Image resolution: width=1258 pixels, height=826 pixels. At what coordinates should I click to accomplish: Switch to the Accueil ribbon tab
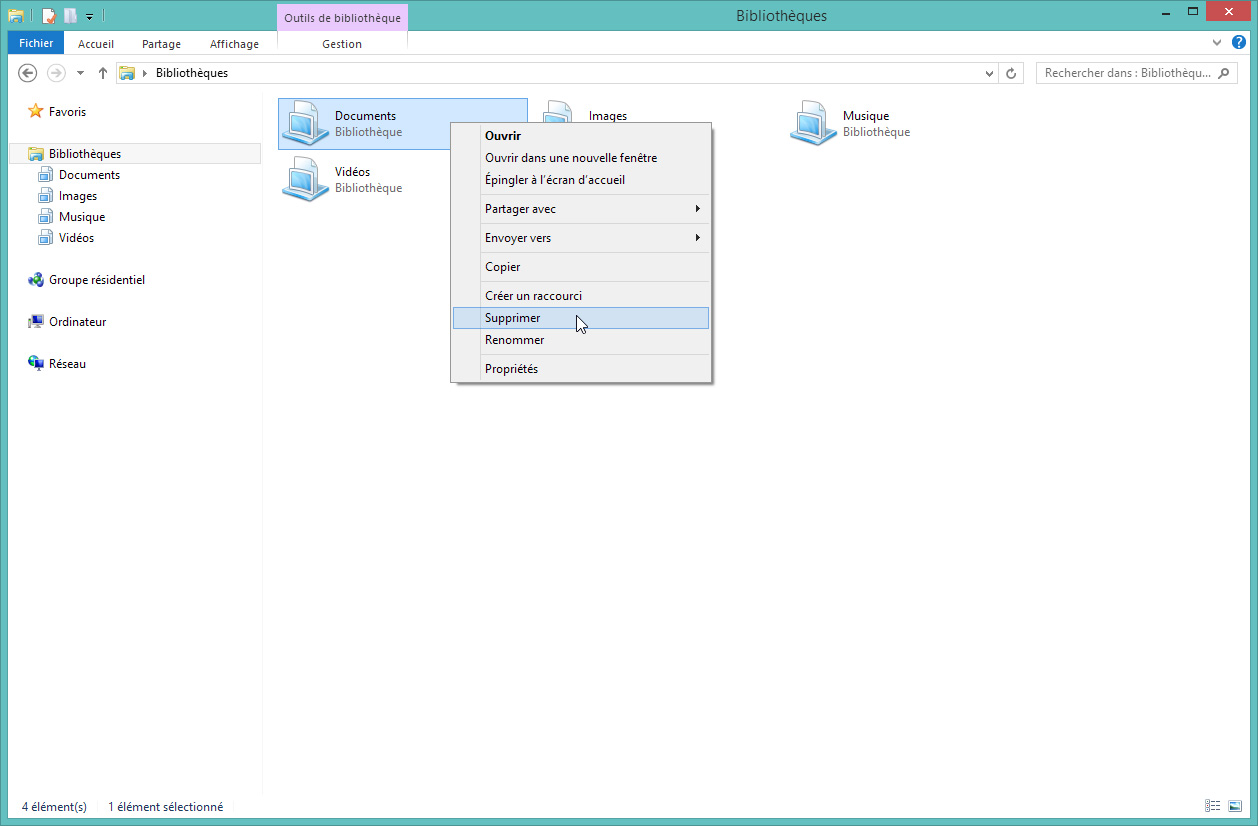coord(96,44)
